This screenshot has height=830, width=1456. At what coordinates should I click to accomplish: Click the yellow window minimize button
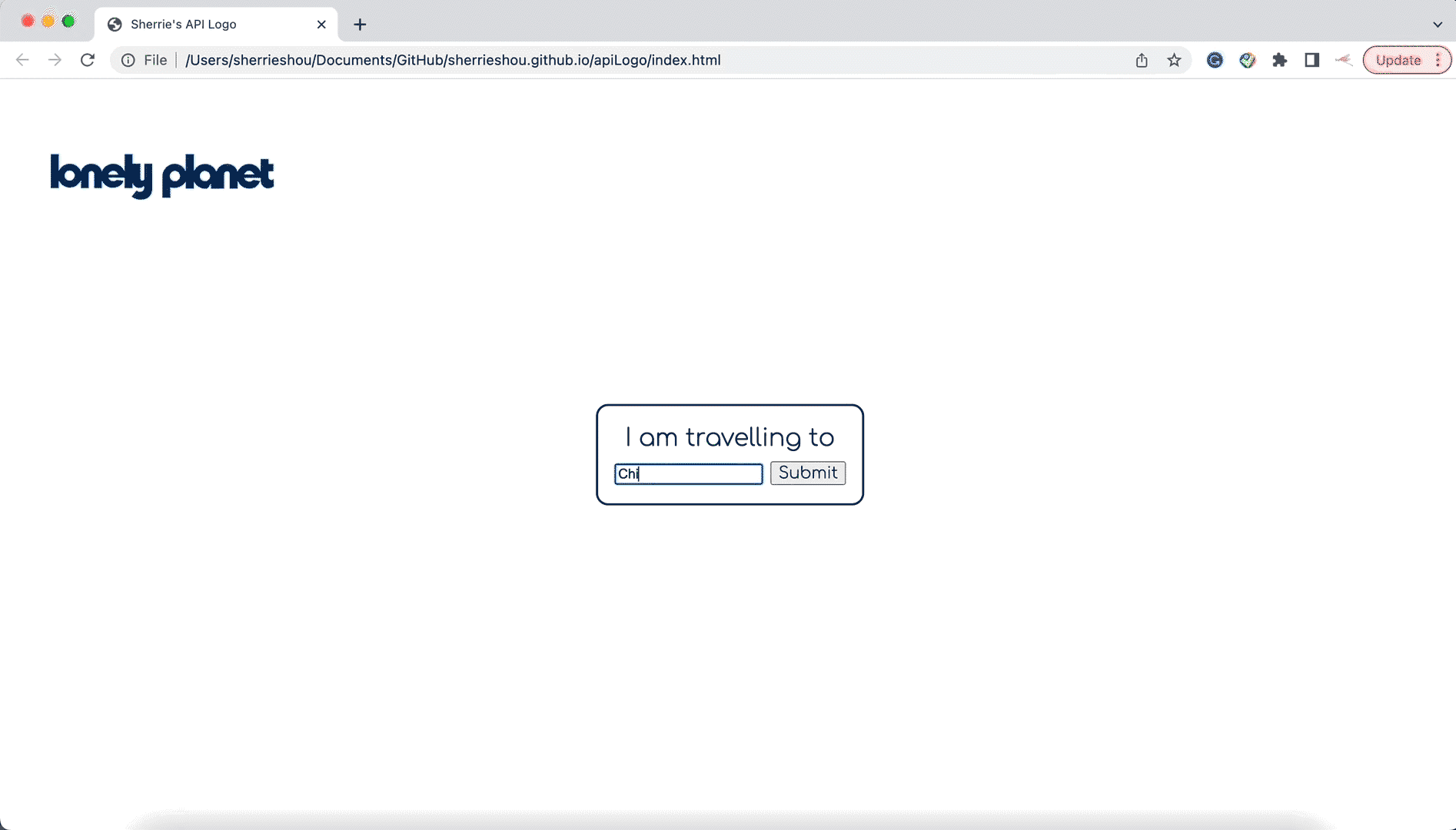coord(48,22)
